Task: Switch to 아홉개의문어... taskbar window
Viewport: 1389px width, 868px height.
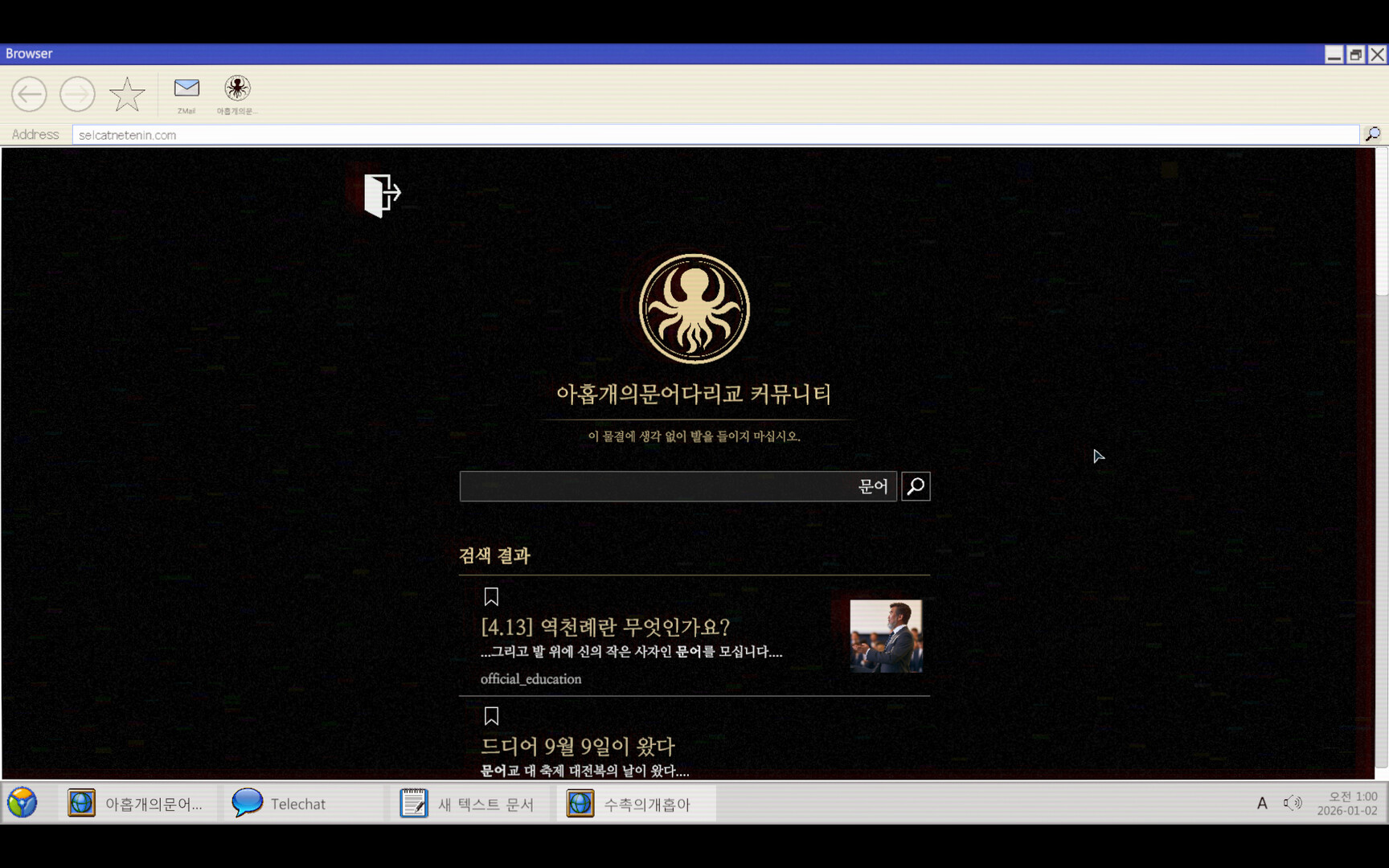Action: [137, 804]
